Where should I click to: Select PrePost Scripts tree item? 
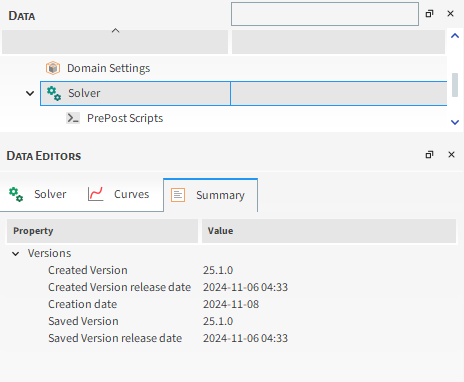pyautogui.click(x=125, y=118)
